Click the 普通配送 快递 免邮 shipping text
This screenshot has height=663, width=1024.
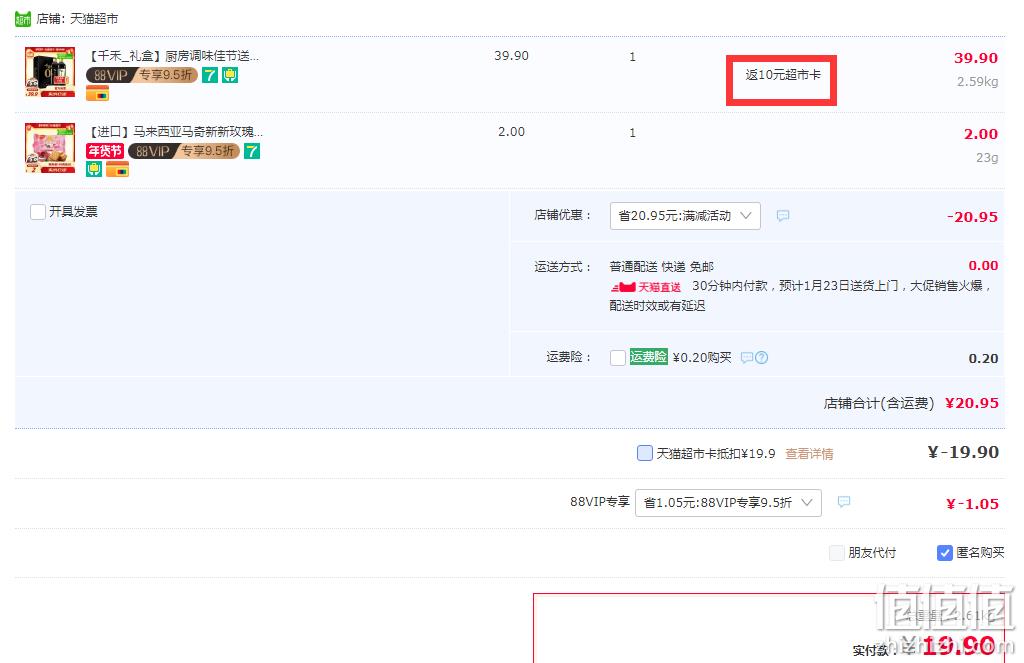(662, 267)
